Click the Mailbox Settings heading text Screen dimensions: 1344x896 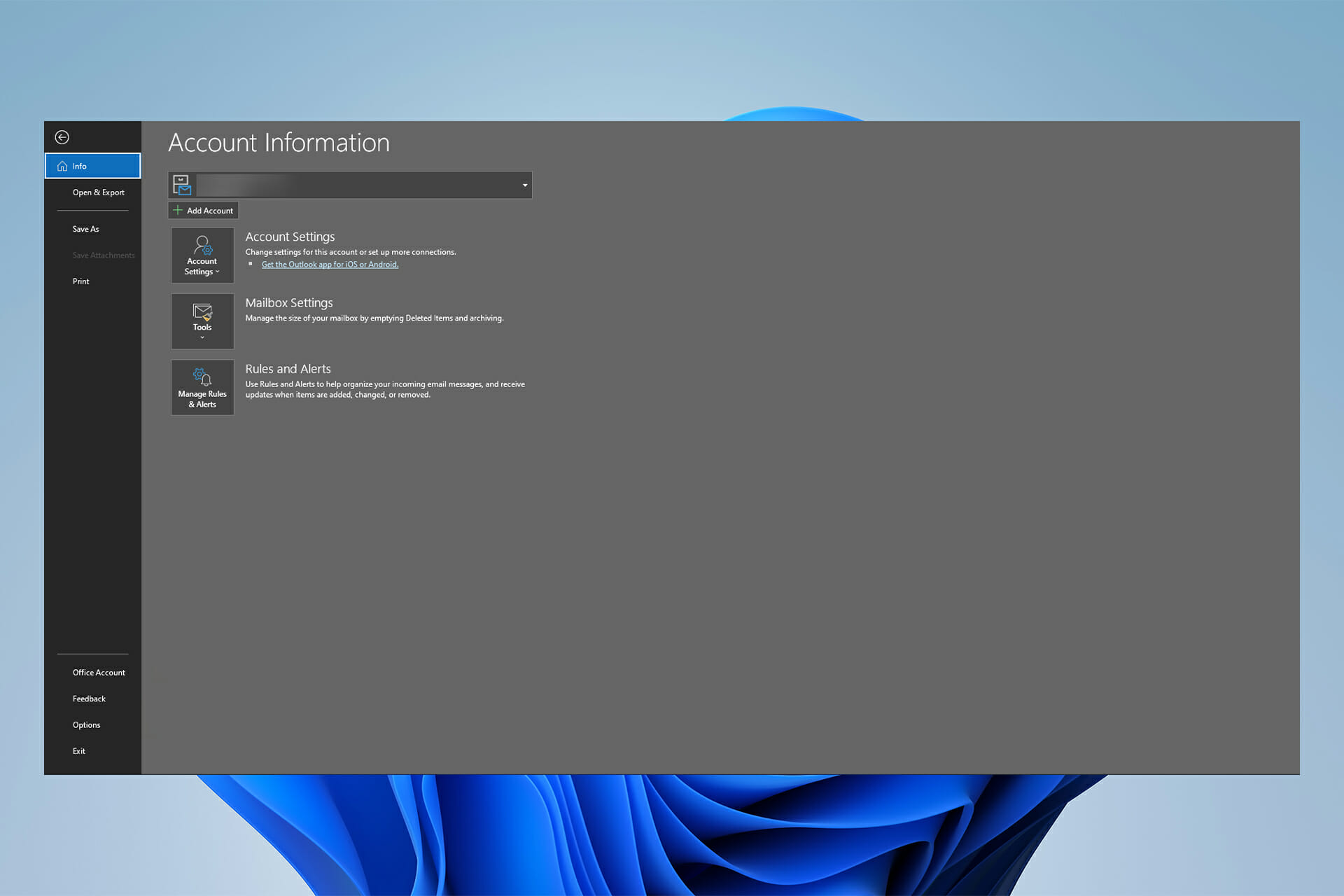(289, 302)
